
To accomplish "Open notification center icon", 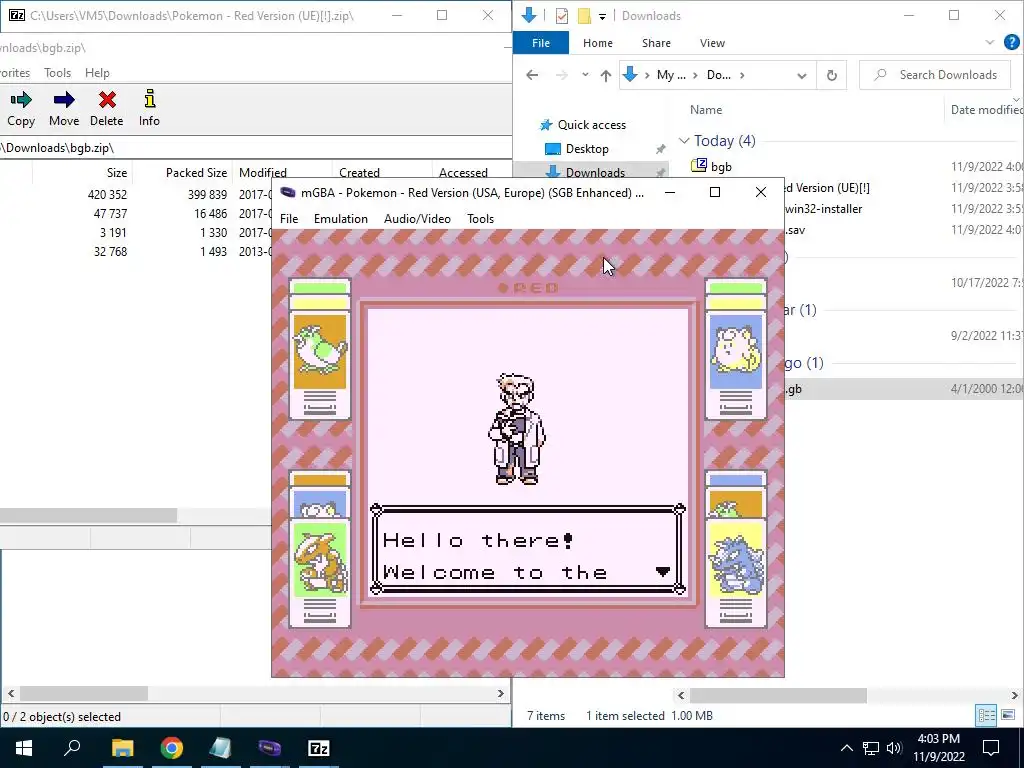I will click(x=991, y=748).
